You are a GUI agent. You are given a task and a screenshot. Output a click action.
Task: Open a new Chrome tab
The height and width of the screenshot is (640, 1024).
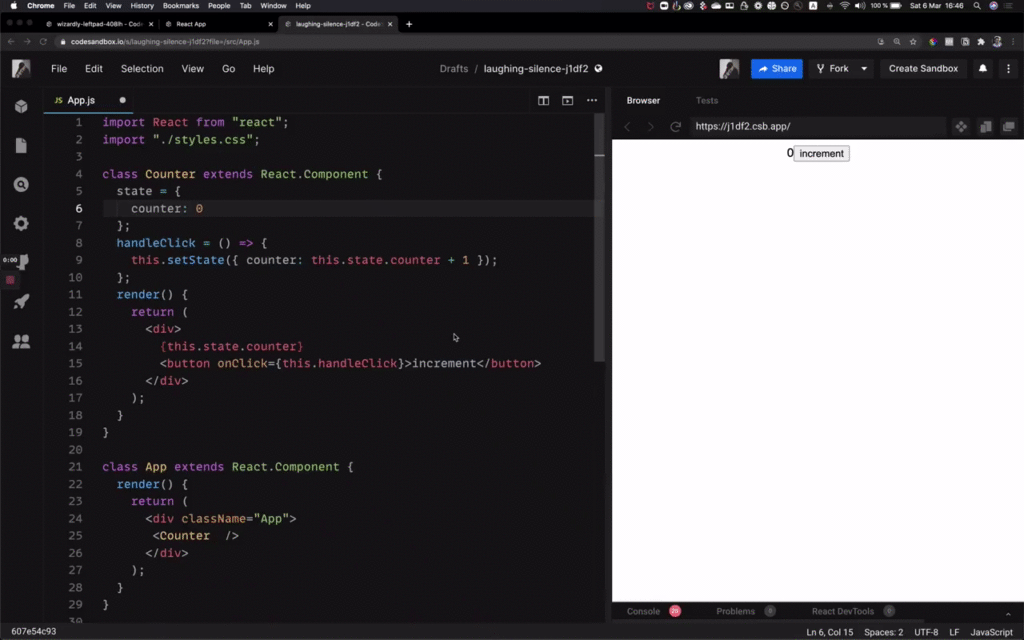(x=409, y=24)
